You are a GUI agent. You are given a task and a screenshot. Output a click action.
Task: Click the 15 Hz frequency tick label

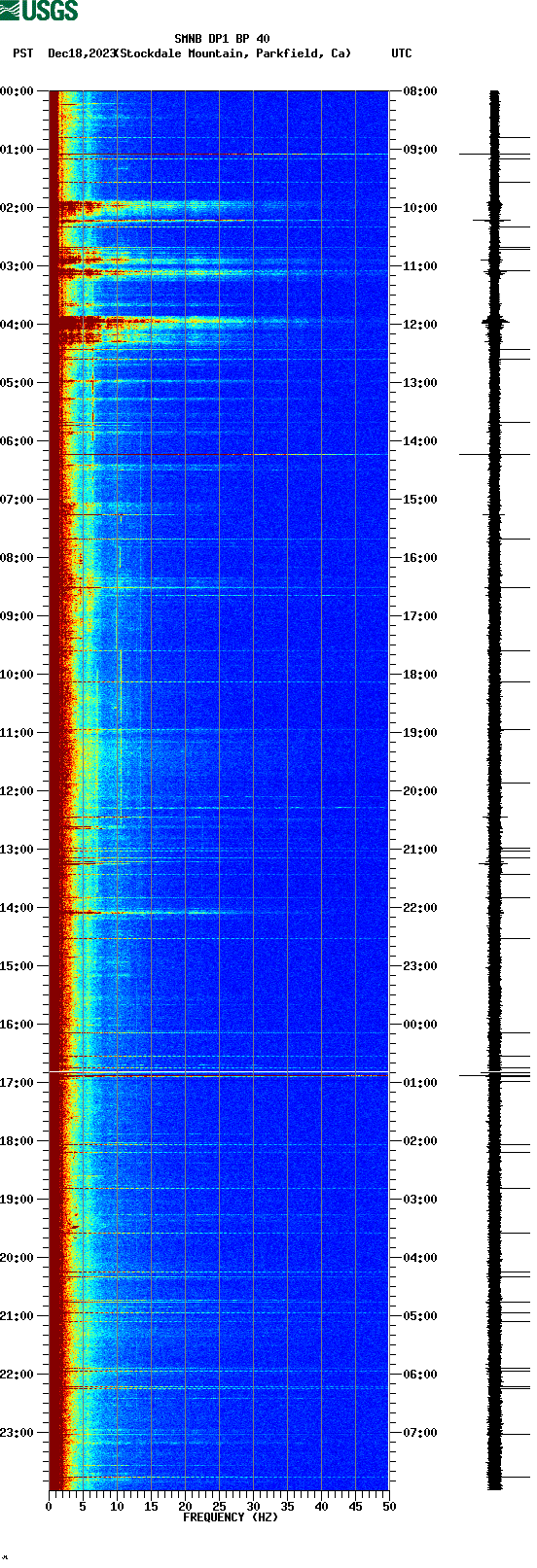coord(151,1507)
